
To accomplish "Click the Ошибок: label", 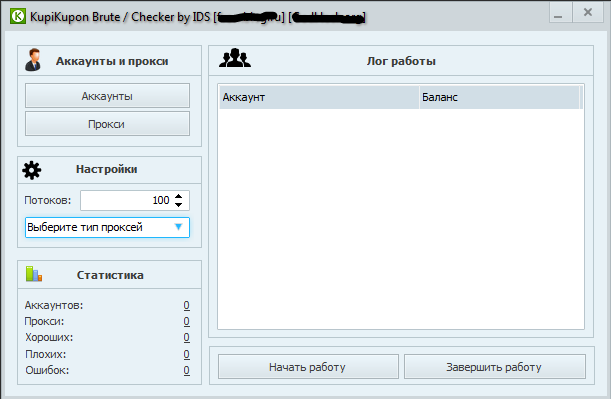I will [x=47, y=370].
